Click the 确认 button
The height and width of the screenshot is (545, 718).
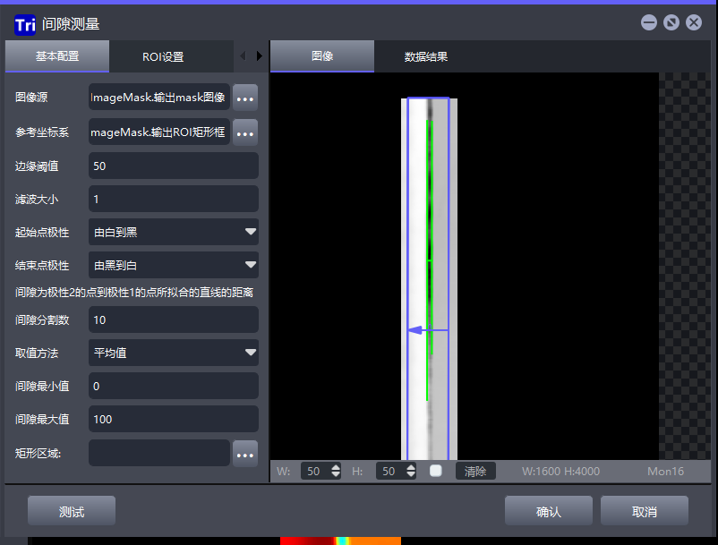point(548,512)
